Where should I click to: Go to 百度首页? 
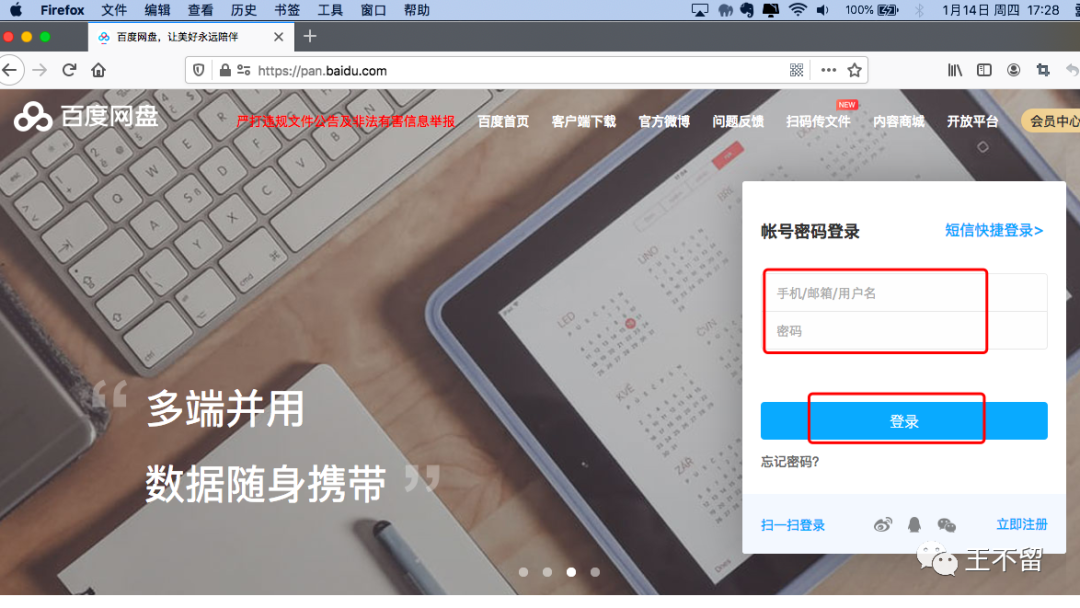click(503, 121)
